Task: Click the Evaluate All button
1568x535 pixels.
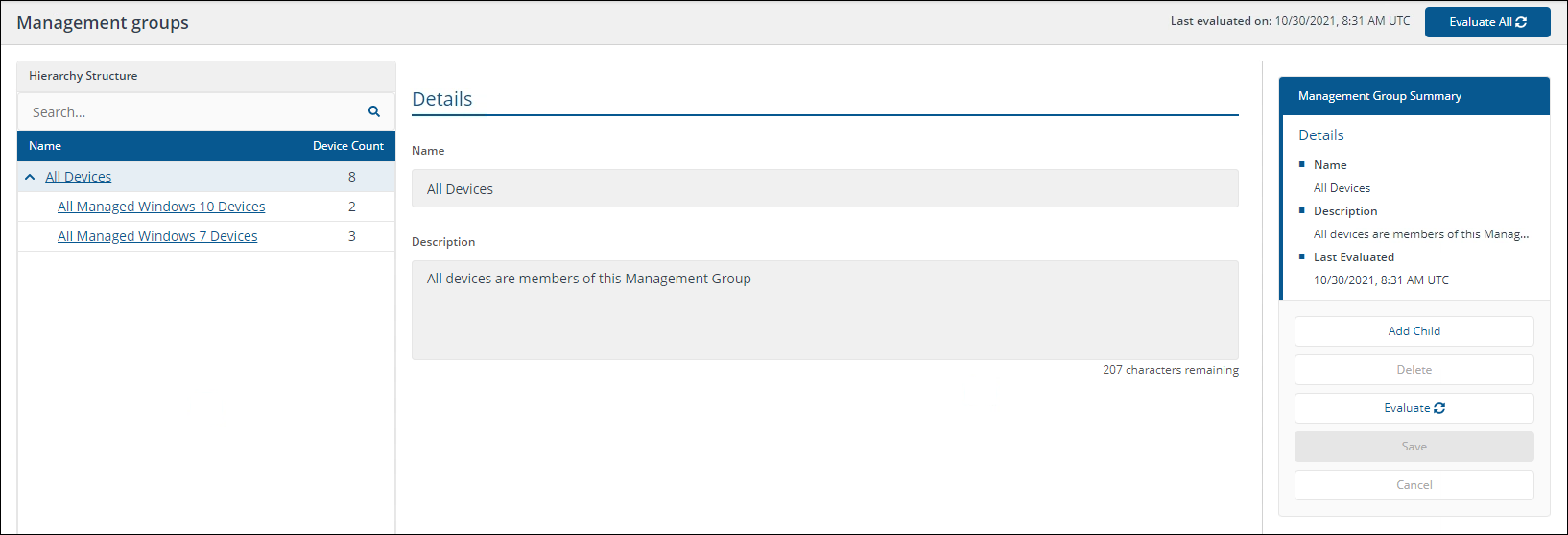Action: [1486, 22]
